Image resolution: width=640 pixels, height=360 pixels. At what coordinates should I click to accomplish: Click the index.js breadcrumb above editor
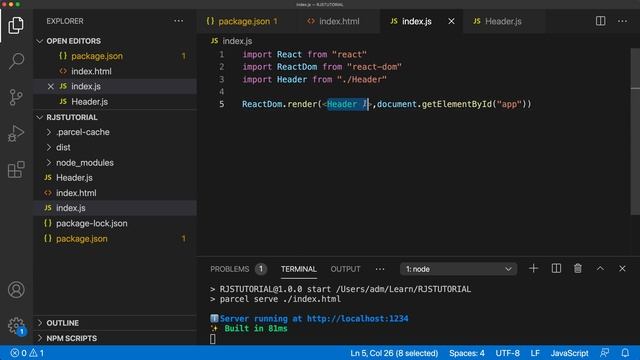coord(232,41)
